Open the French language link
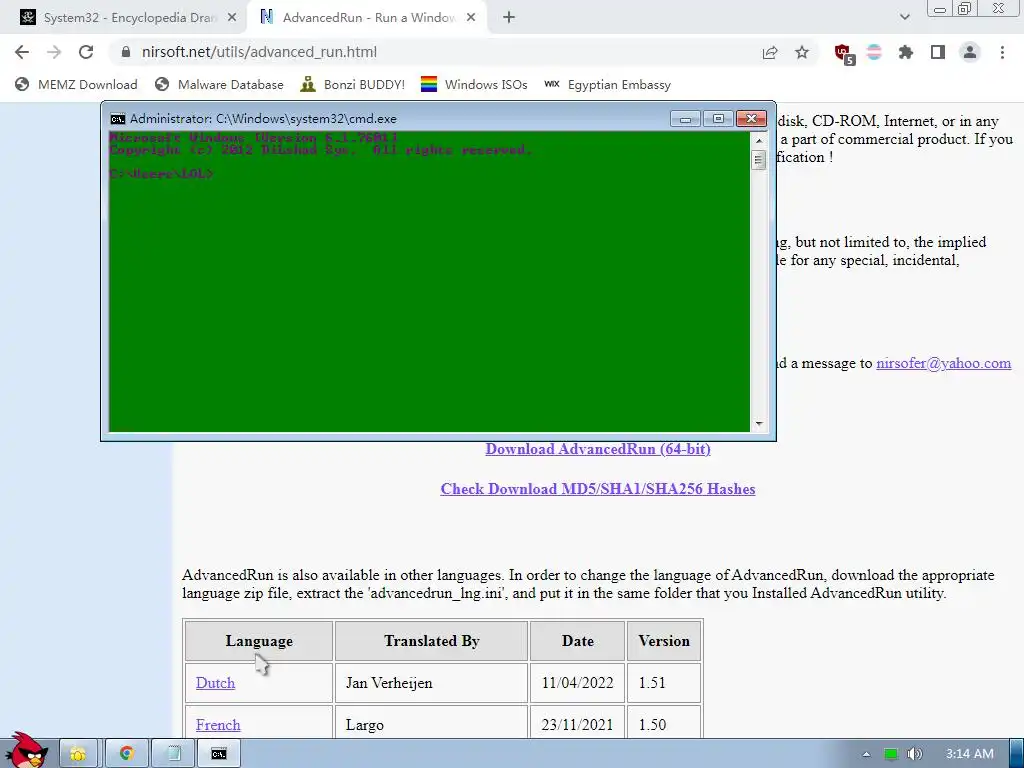This screenshot has height=768, width=1024. click(218, 725)
